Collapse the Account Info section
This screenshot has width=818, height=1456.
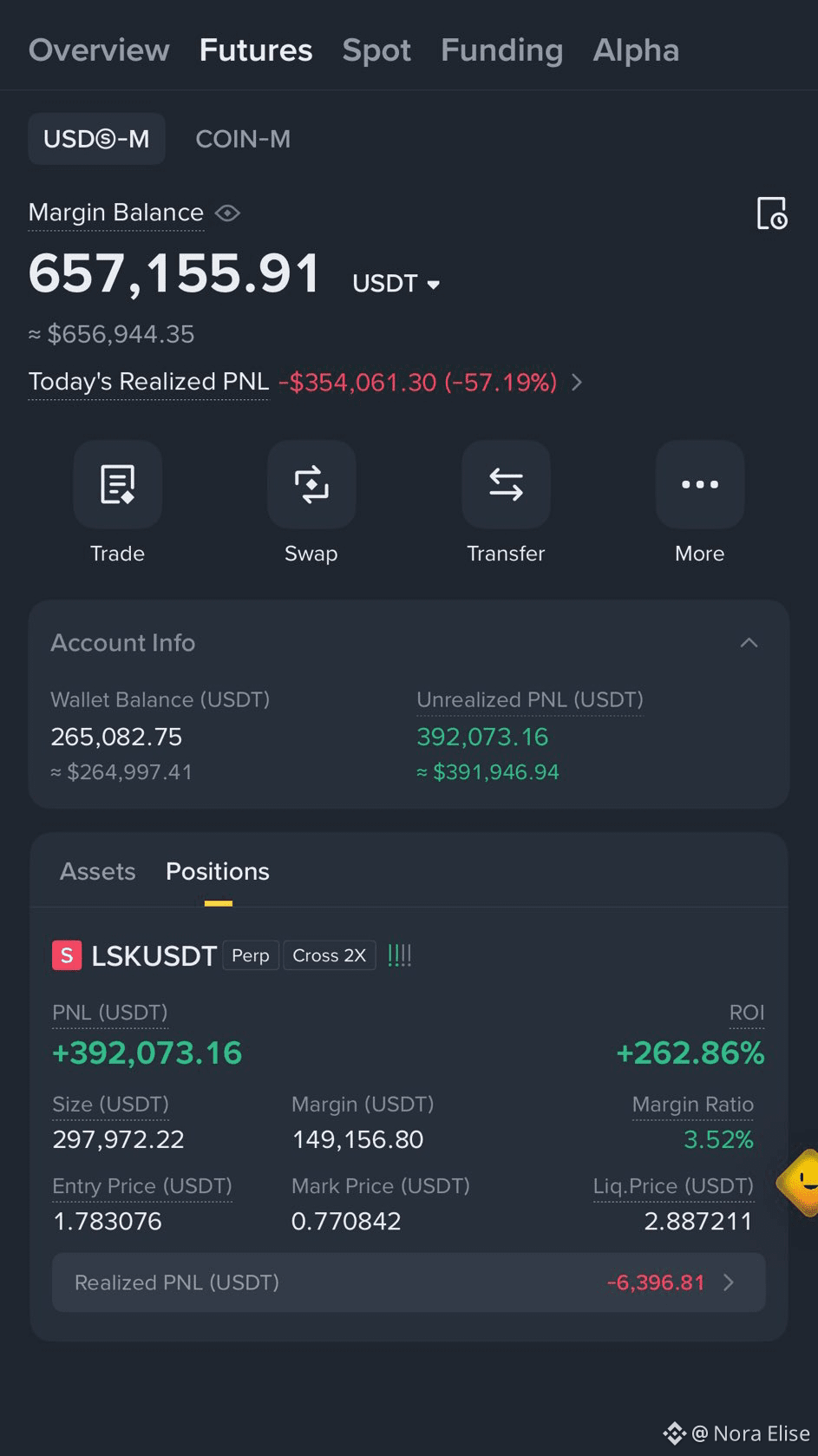tap(749, 643)
